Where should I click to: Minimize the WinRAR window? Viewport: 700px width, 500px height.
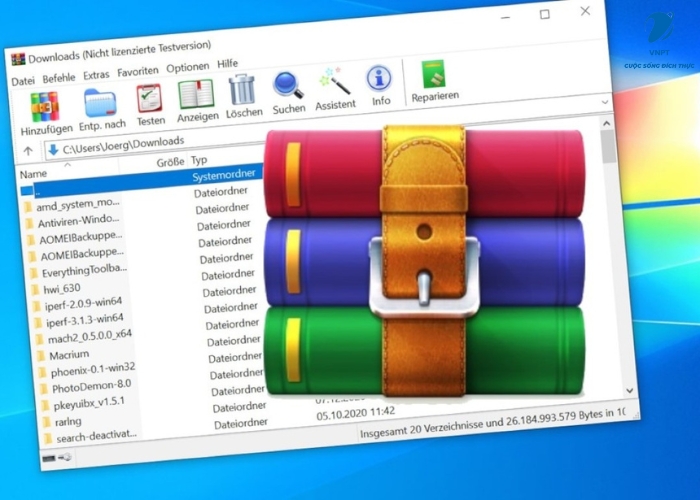505,18
